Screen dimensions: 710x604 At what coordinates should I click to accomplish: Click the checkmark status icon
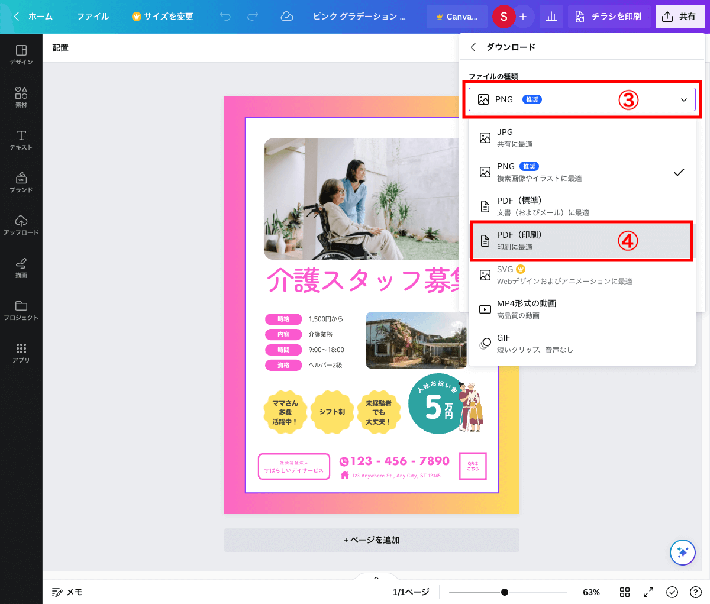[x=672, y=592]
